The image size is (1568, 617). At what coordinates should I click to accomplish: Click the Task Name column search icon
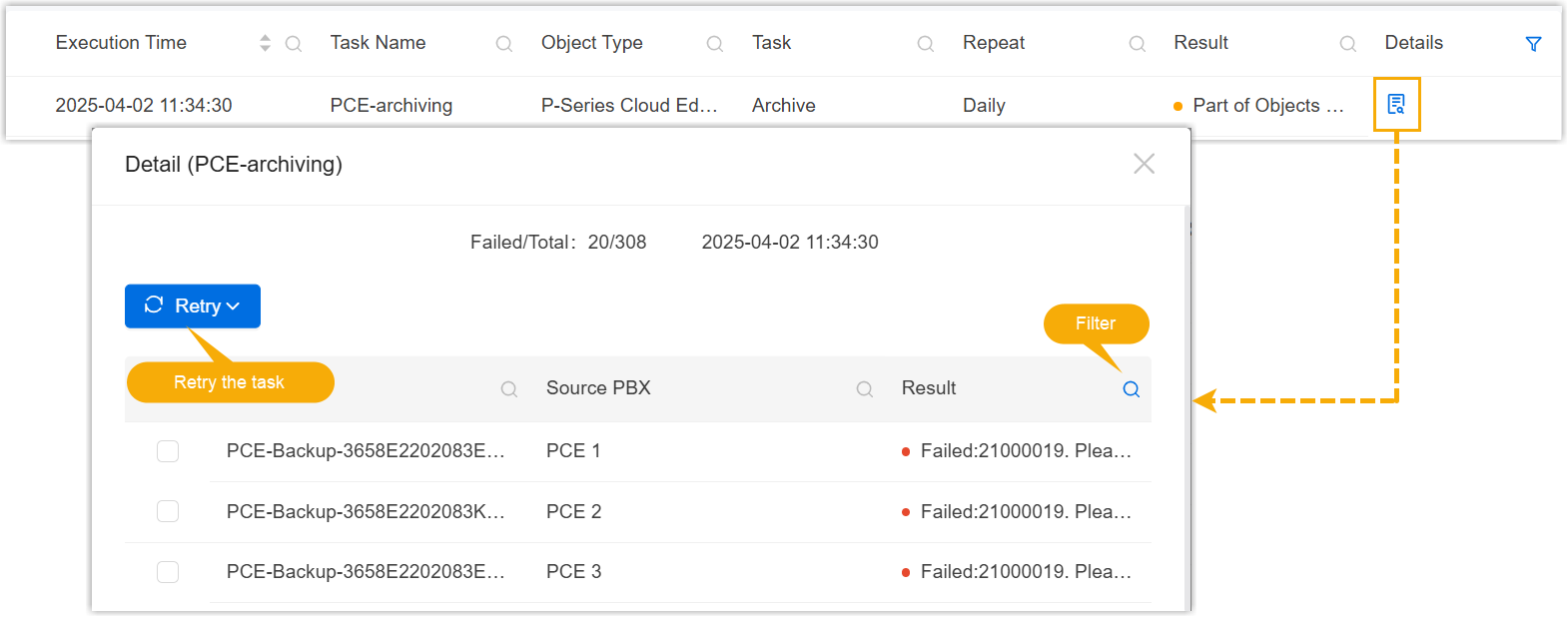[x=504, y=44]
